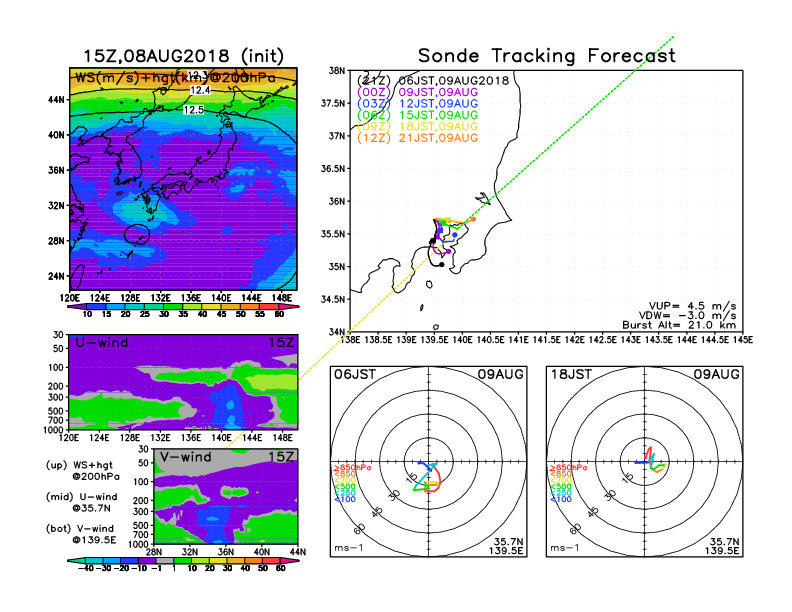Image resolution: width=792 pixels, height=612 pixels.
Task: Click the 28N label on 200hPa map
Action: click(57, 240)
